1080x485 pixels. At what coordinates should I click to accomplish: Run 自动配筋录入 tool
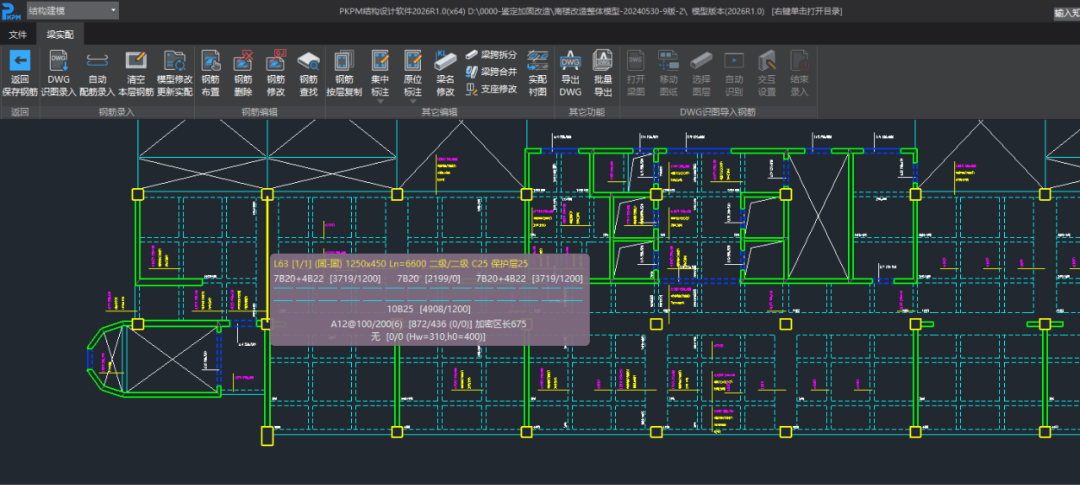point(97,61)
